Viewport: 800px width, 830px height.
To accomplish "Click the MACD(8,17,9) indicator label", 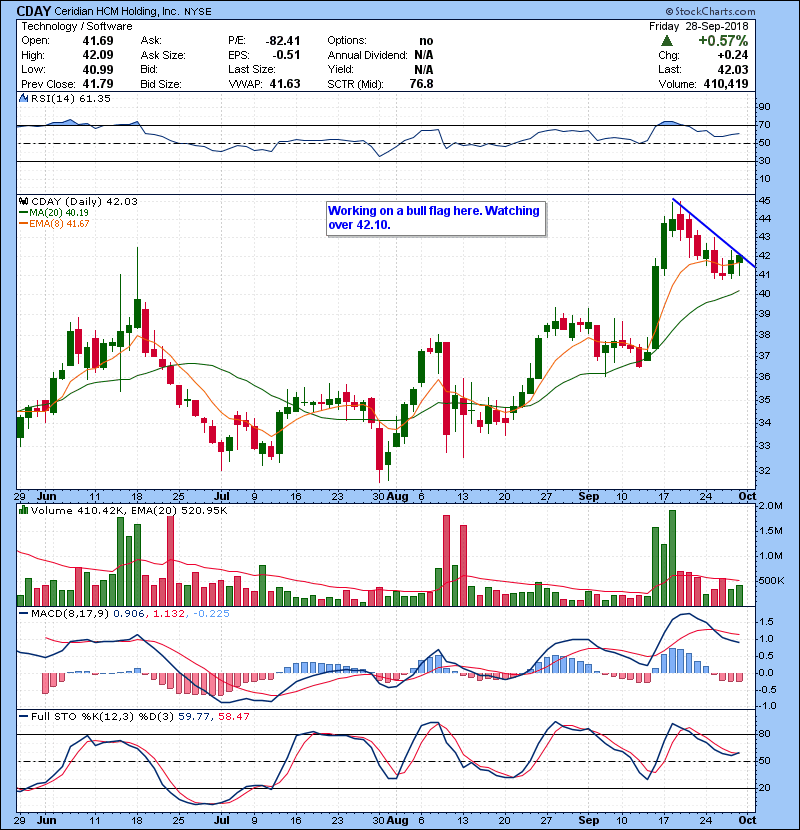I will 70,614.
